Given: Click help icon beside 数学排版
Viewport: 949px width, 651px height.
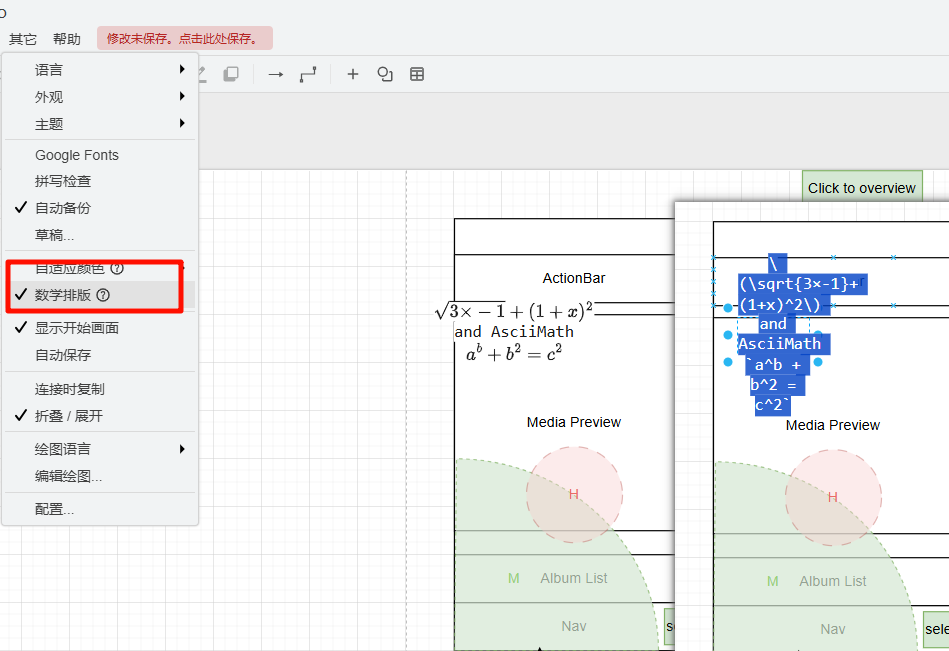Looking at the screenshot, I should pyautogui.click(x=103, y=295).
